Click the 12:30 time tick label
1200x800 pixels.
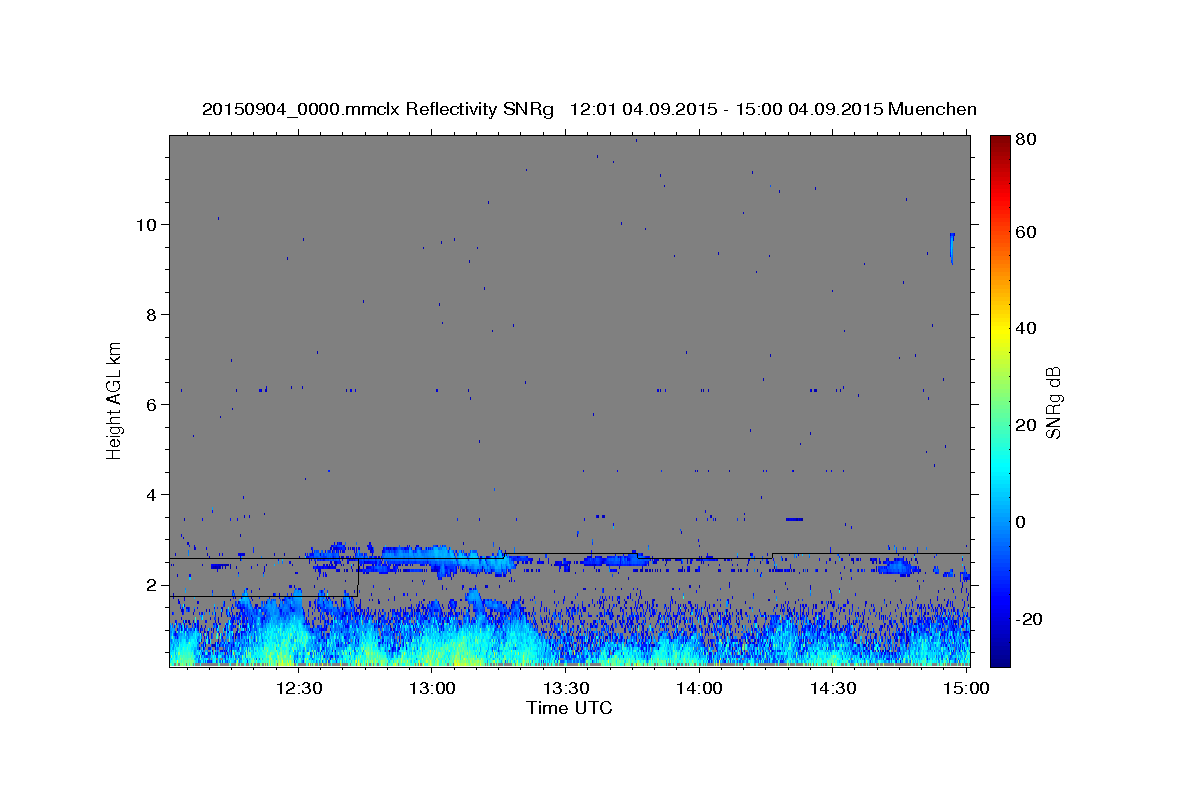pyautogui.click(x=299, y=688)
